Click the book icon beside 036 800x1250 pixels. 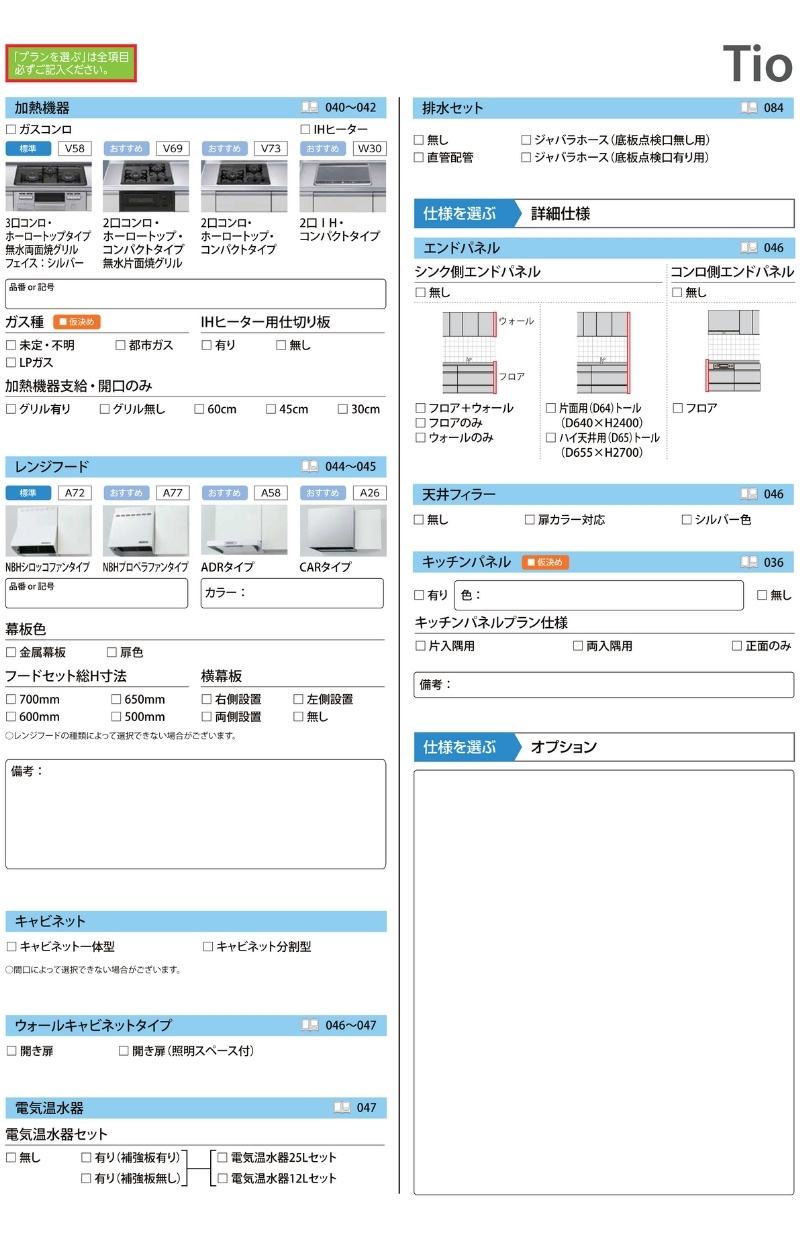(748, 562)
